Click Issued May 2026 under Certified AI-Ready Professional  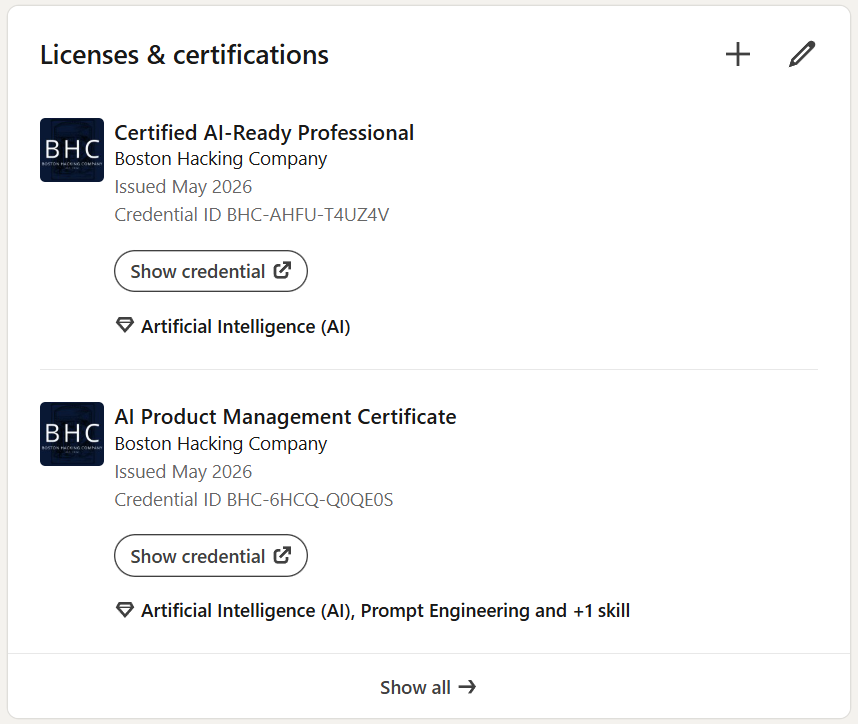[183, 187]
